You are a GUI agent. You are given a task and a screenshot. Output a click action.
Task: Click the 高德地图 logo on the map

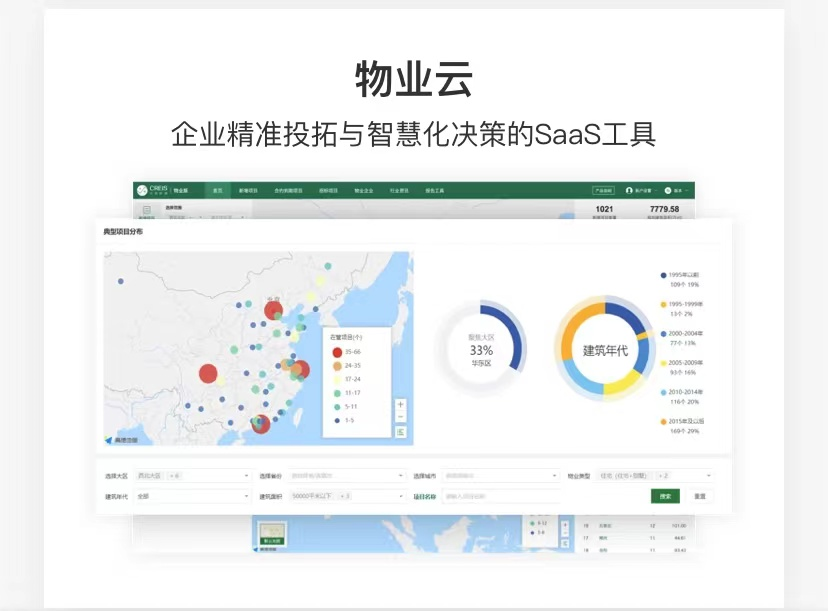click(123, 439)
